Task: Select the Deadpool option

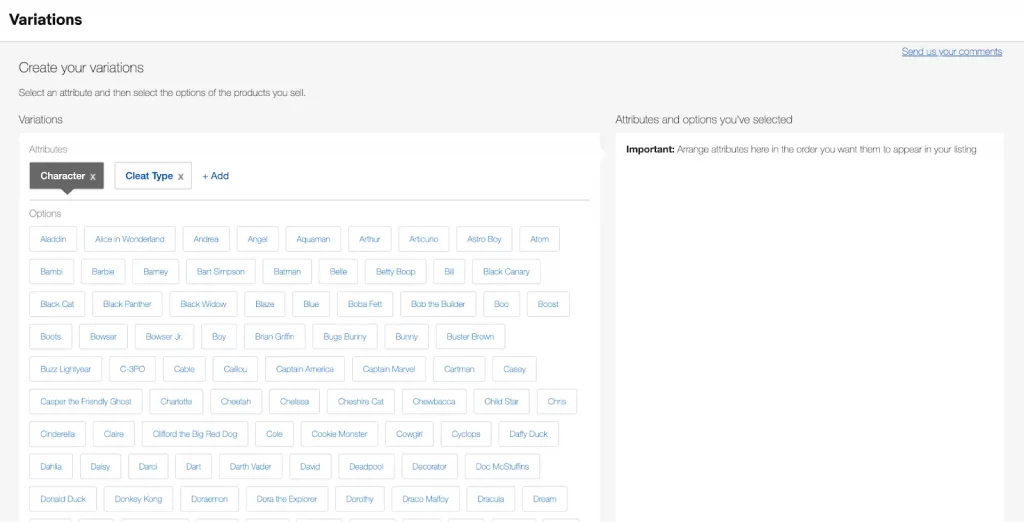Action: point(366,467)
